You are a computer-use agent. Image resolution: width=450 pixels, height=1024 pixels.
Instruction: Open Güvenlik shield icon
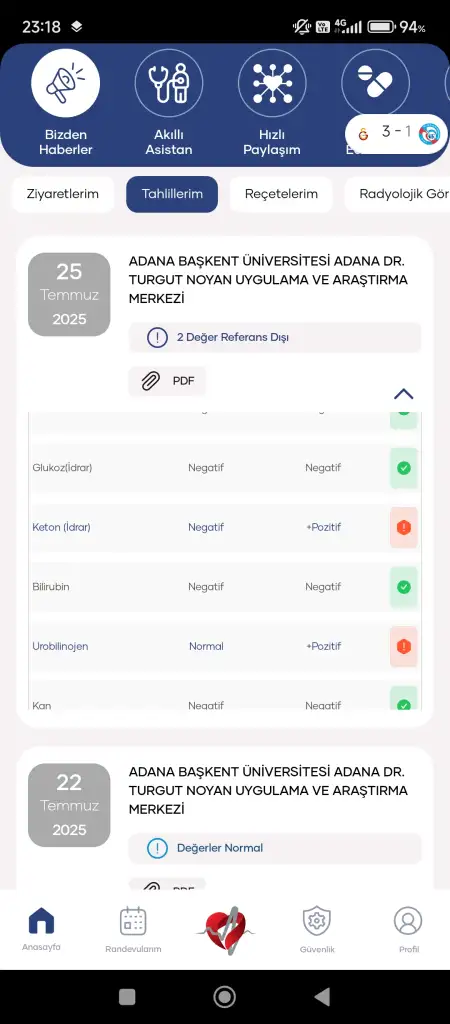point(317,921)
